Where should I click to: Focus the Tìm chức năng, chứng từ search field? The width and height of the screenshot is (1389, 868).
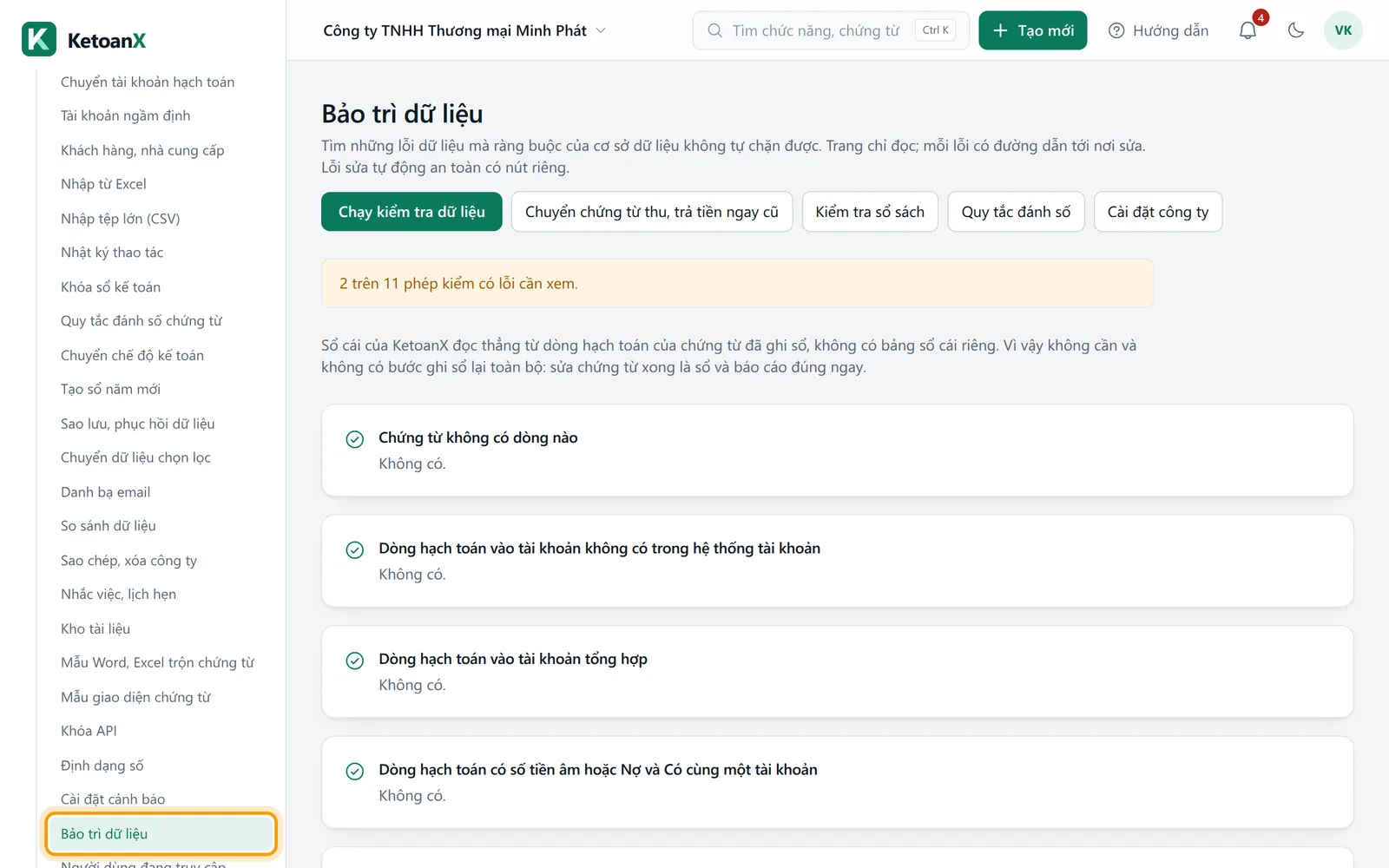pyautogui.click(x=831, y=30)
